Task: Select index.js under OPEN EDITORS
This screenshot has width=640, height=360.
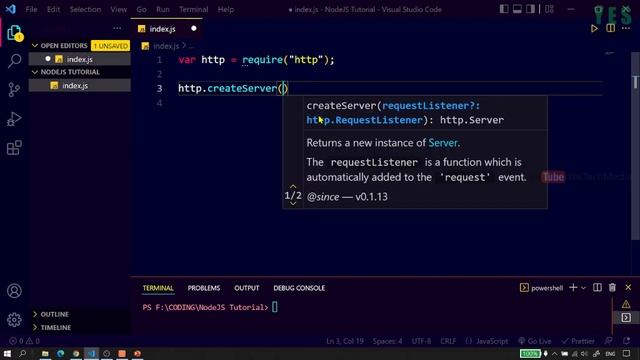Action: point(80,59)
